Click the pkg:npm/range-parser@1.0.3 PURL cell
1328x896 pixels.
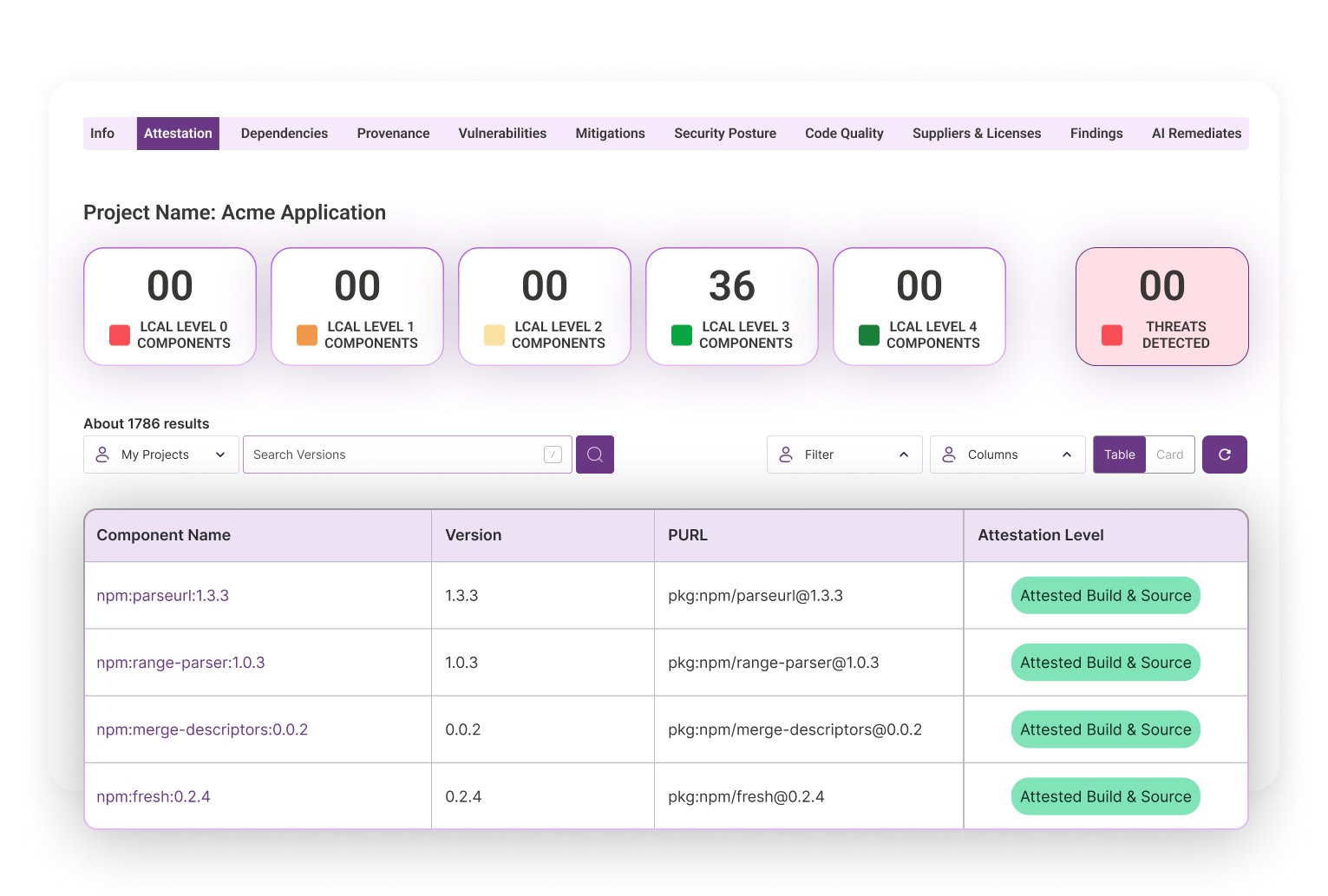point(809,663)
